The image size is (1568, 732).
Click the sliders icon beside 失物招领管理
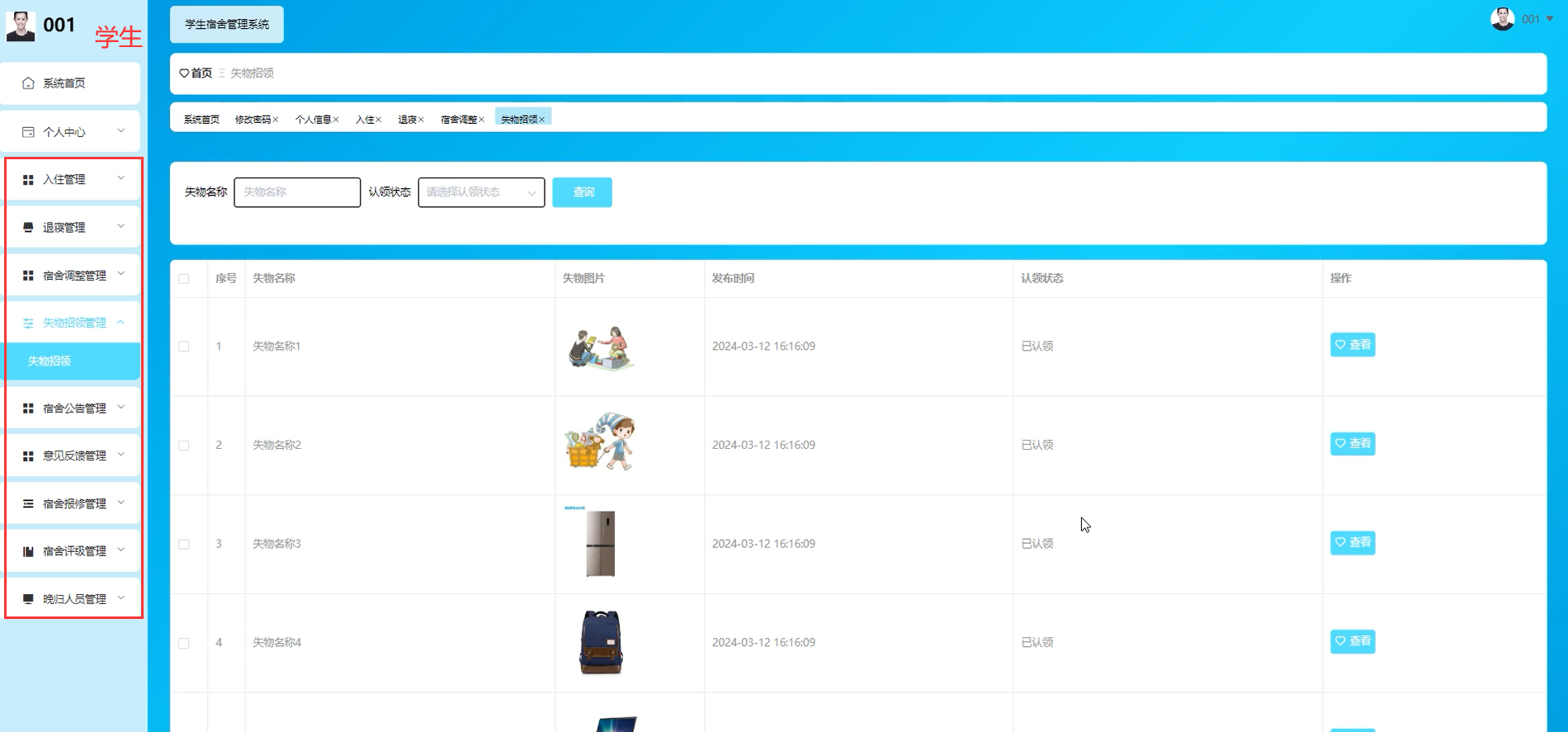coord(28,323)
